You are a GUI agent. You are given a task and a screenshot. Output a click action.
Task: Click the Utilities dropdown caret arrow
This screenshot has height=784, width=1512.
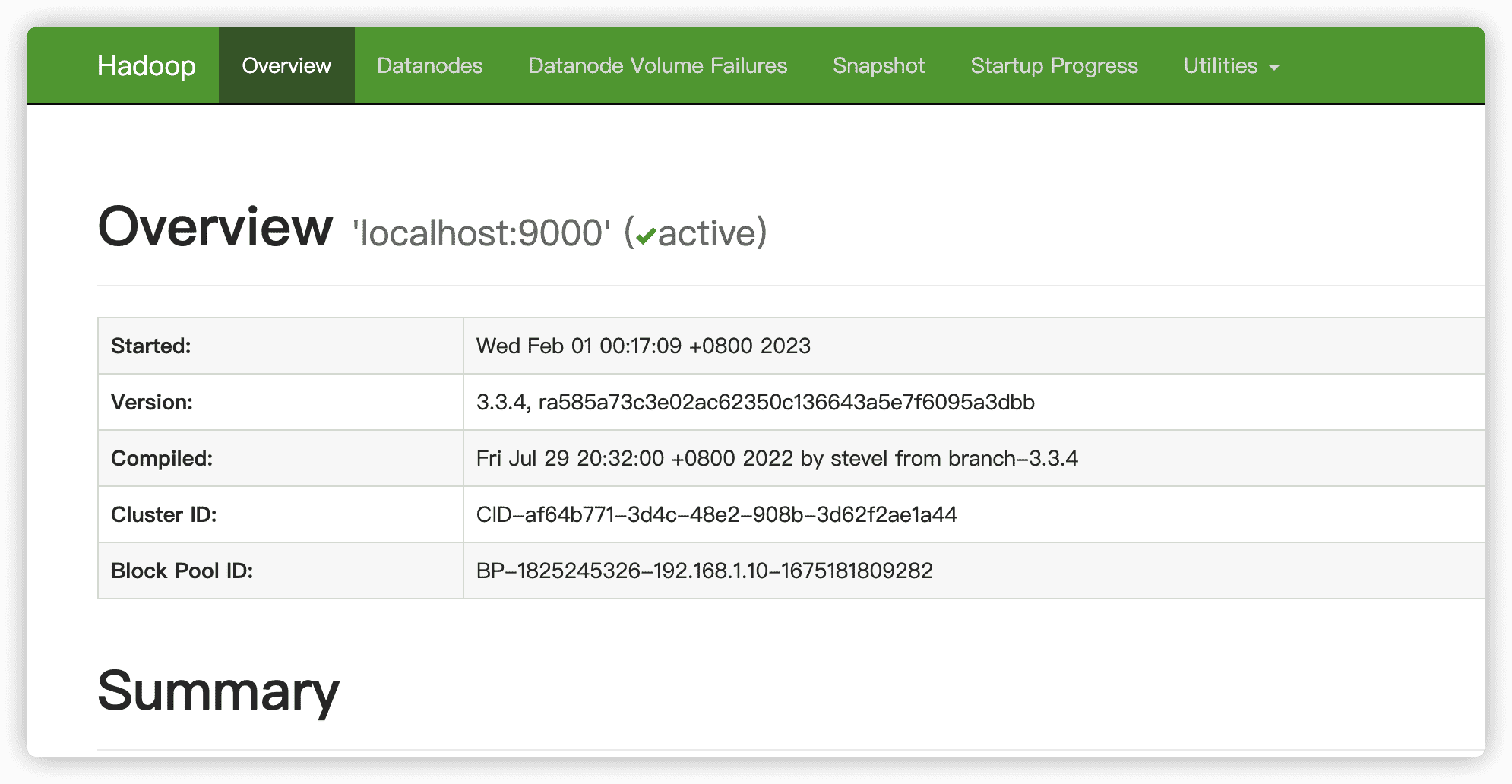pyautogui.click(x=1274, y=68)
